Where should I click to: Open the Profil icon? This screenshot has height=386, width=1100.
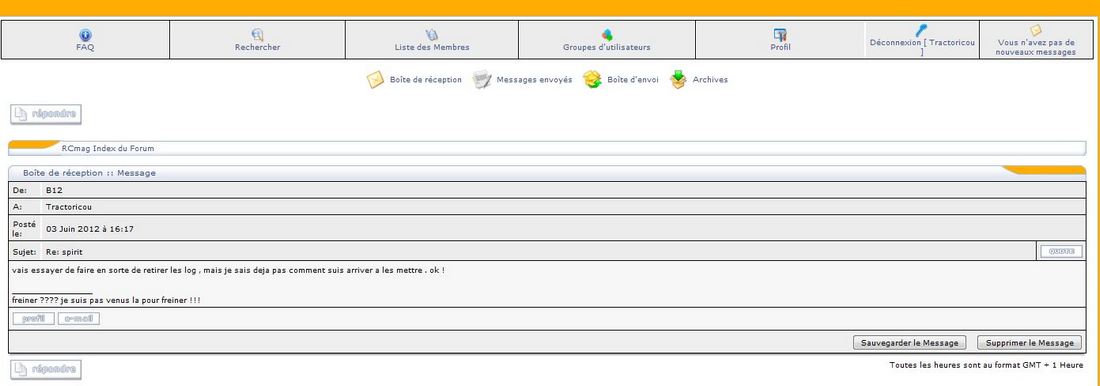pyautogui.click(x=779, y=34)
